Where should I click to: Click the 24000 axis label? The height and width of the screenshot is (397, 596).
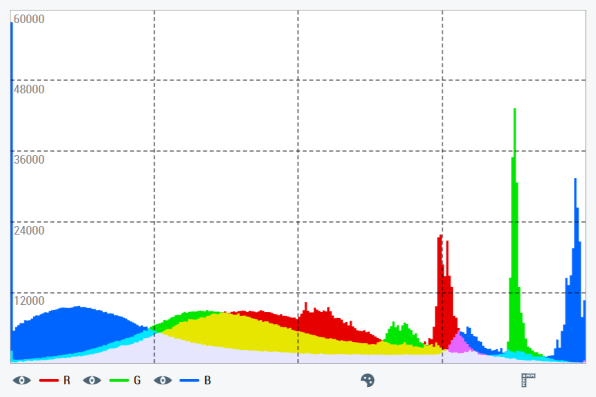[x=29, y=230]
